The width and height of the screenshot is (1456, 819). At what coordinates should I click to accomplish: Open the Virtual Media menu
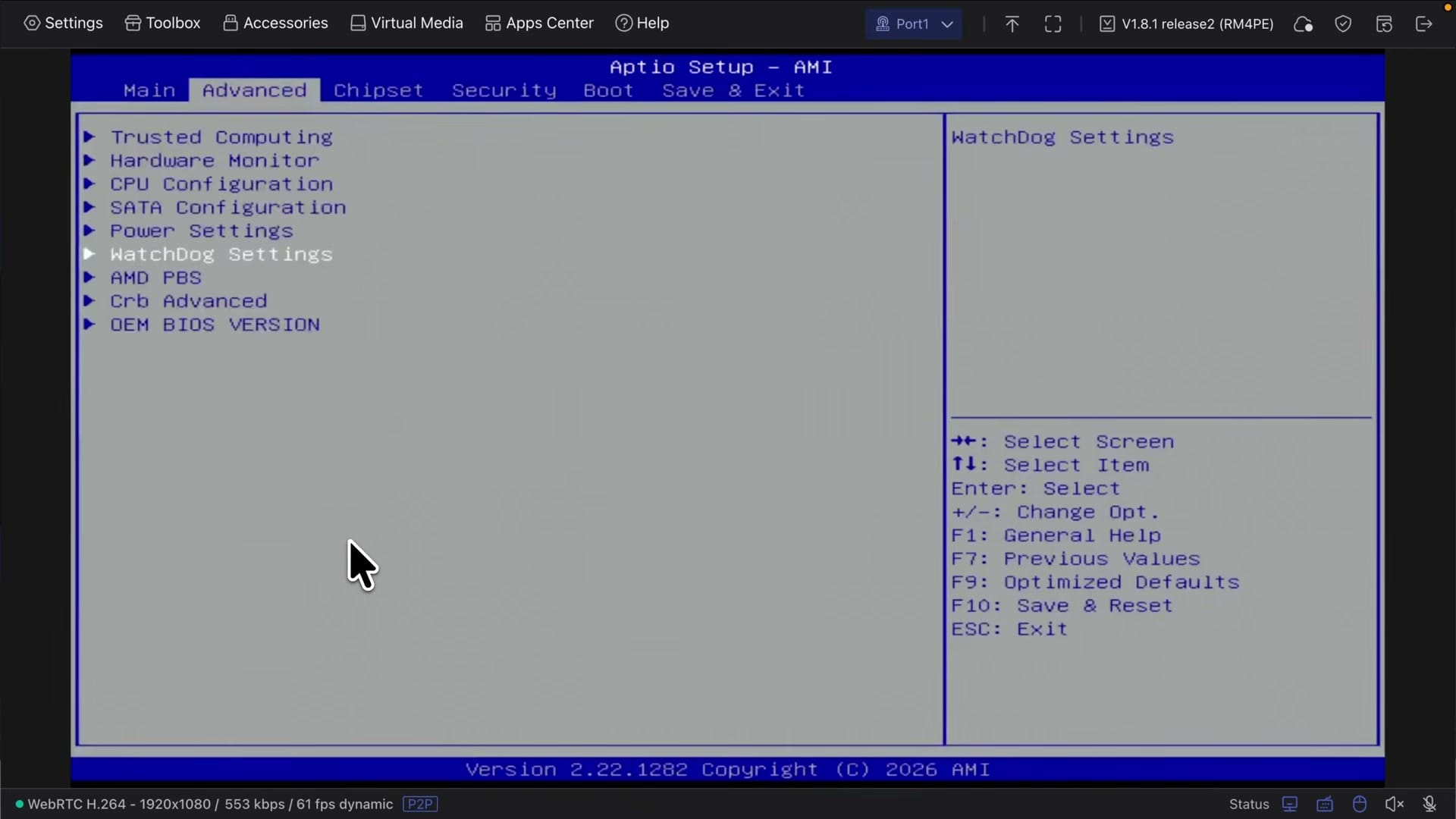coord(407,23)
